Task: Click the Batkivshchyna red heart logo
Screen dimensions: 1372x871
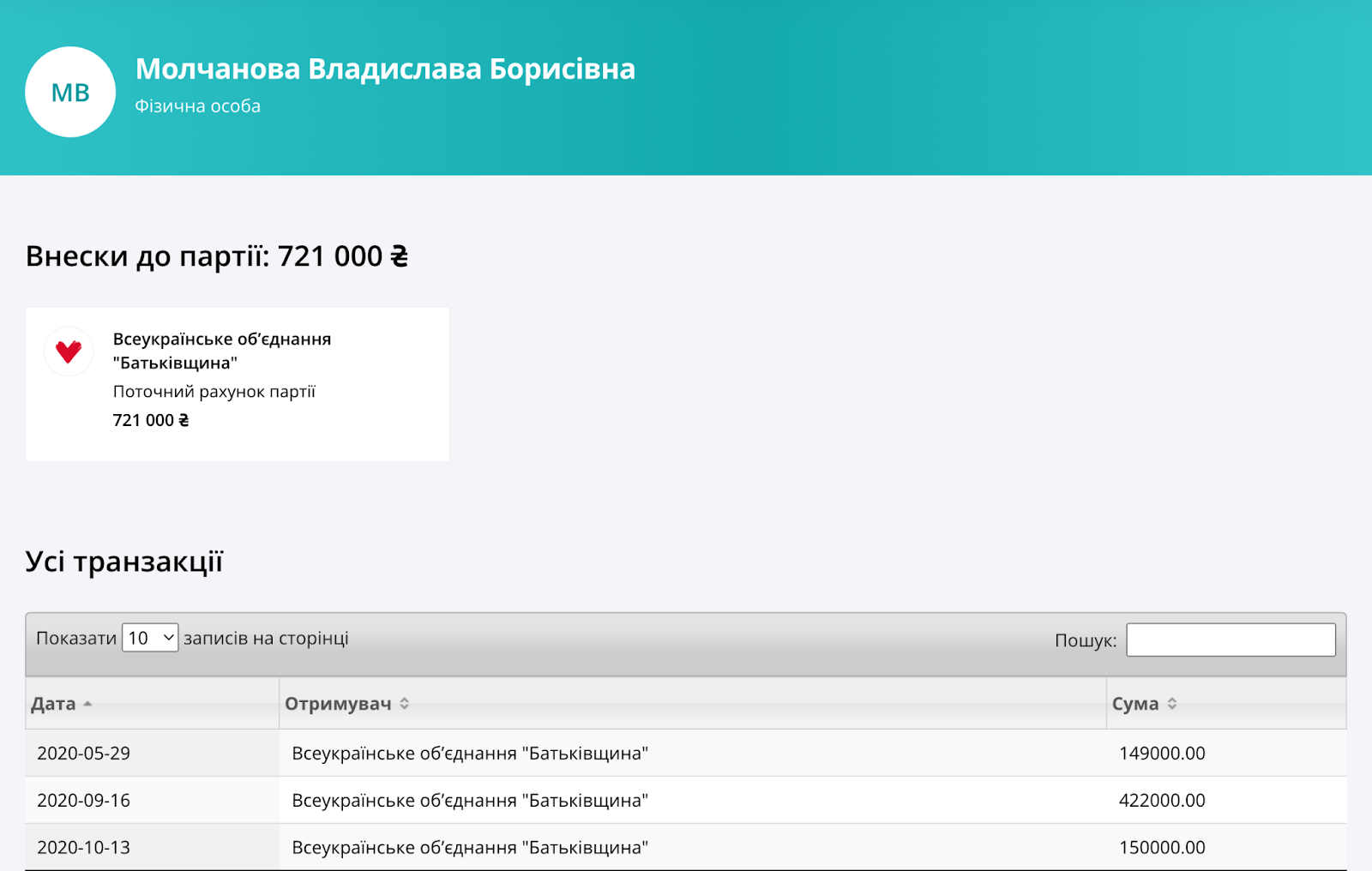Action: (x=69, y=351)
